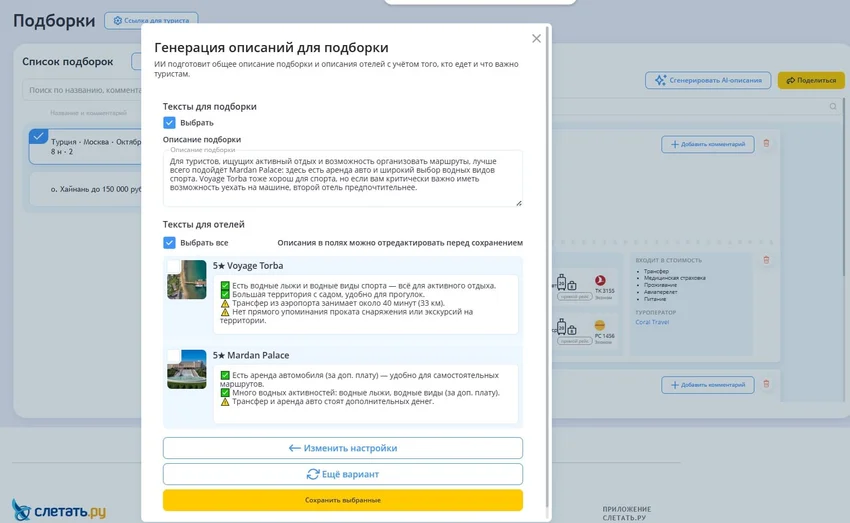Click the yellow 'Поделиться' button

click(811, 80)
